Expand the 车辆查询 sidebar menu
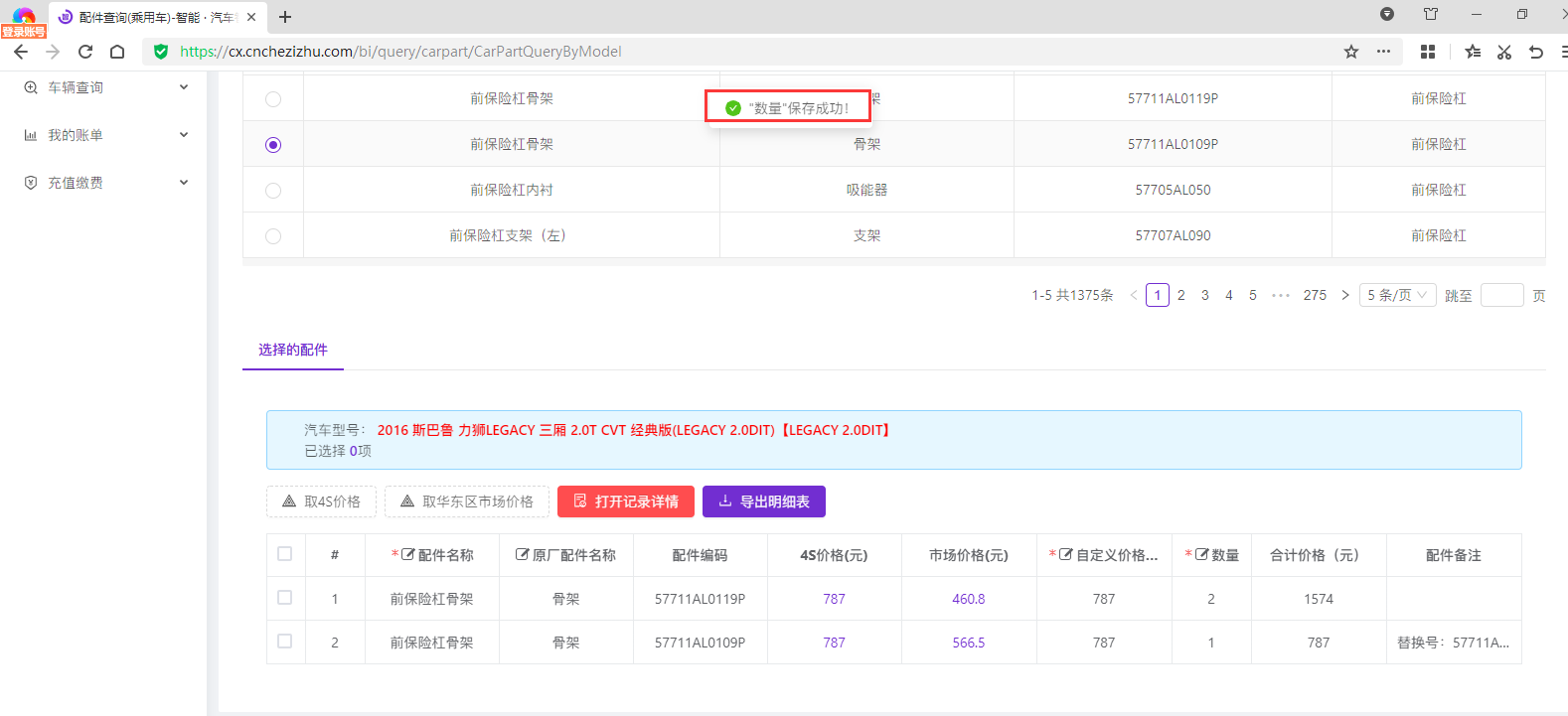Image resolution: width=1568 pixels, height=716 pixels. tap(184, 87)
